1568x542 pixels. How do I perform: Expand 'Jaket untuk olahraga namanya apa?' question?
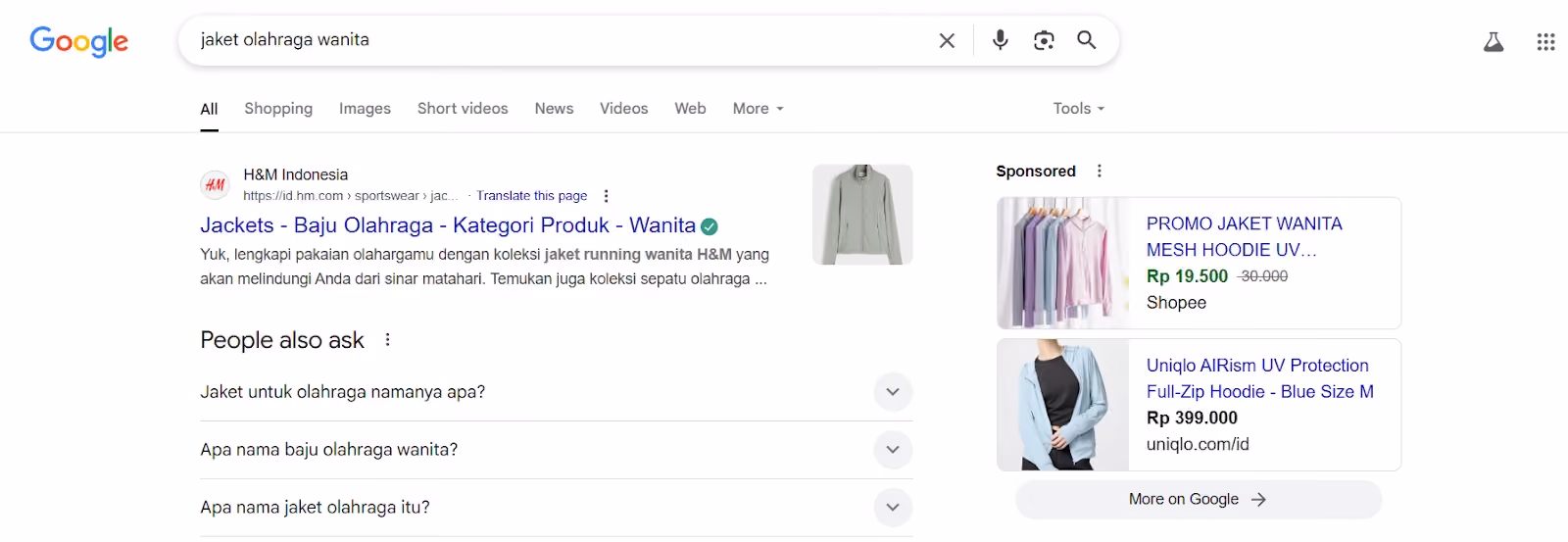tap(557, 392)
